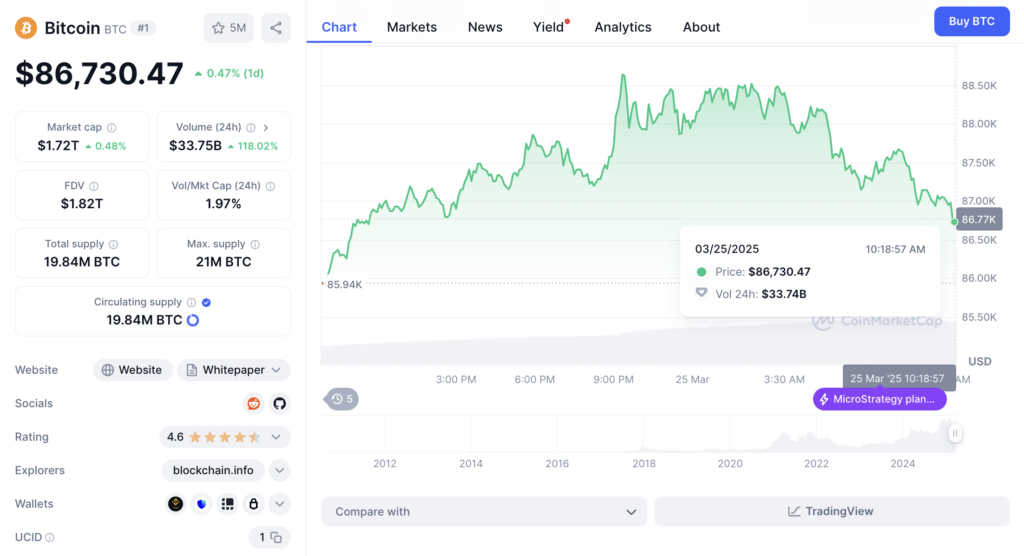The height and width of the screenshot is (556, 1024).
Task: Open the Reddit social icon
Action: (x=253, y=403)
